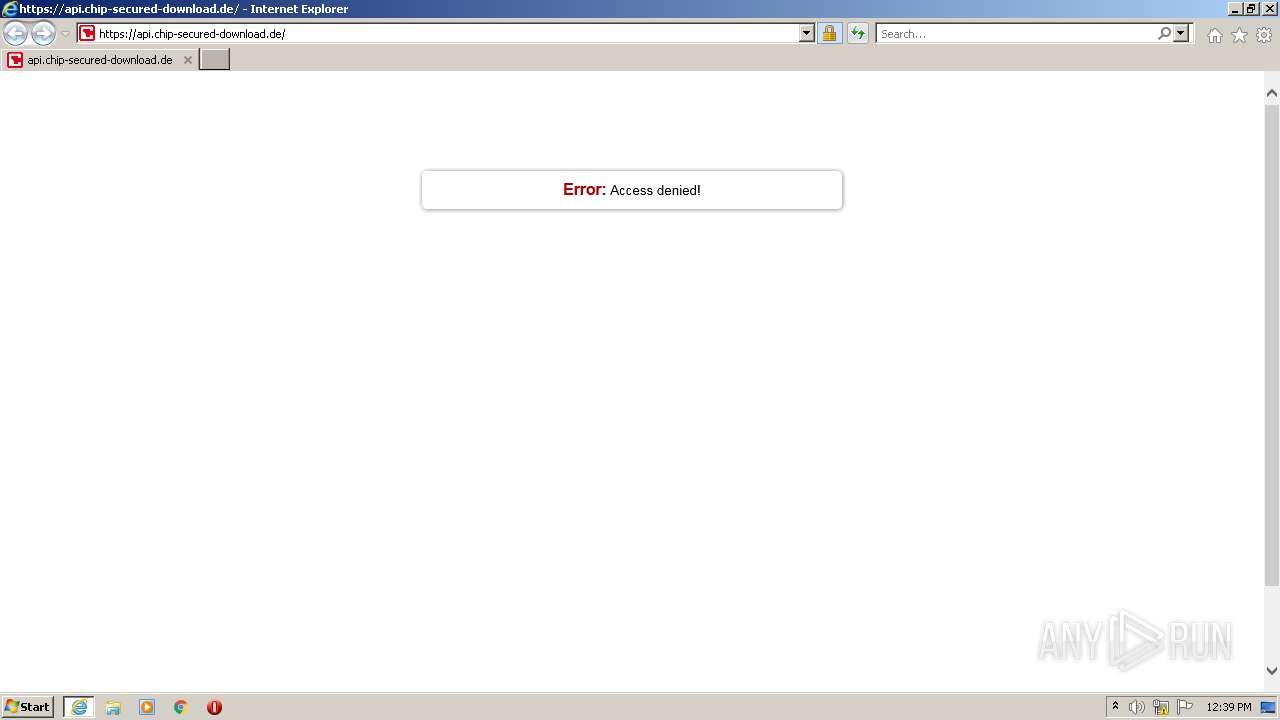Click the browser Back arrow button
The width and height of the screenshot is (1280, 720).
15,33
